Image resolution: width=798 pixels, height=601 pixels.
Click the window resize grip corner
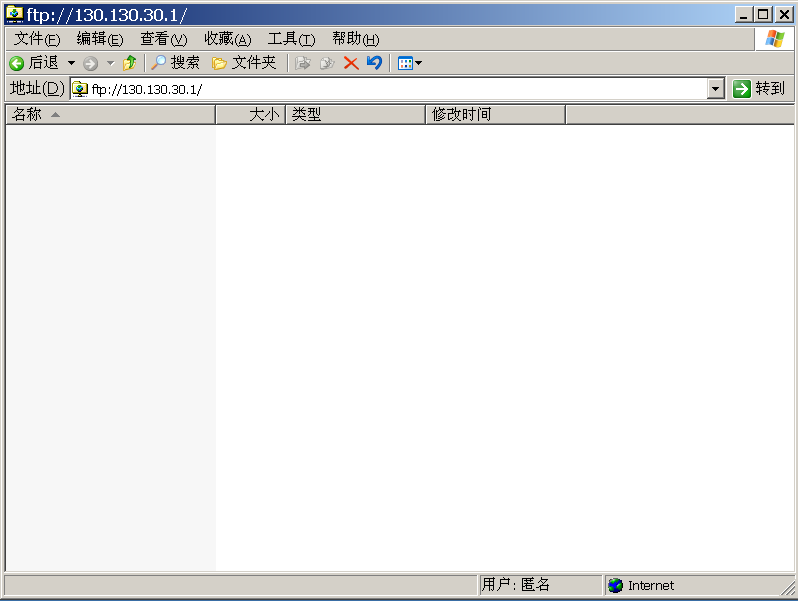tap(788, 588)
